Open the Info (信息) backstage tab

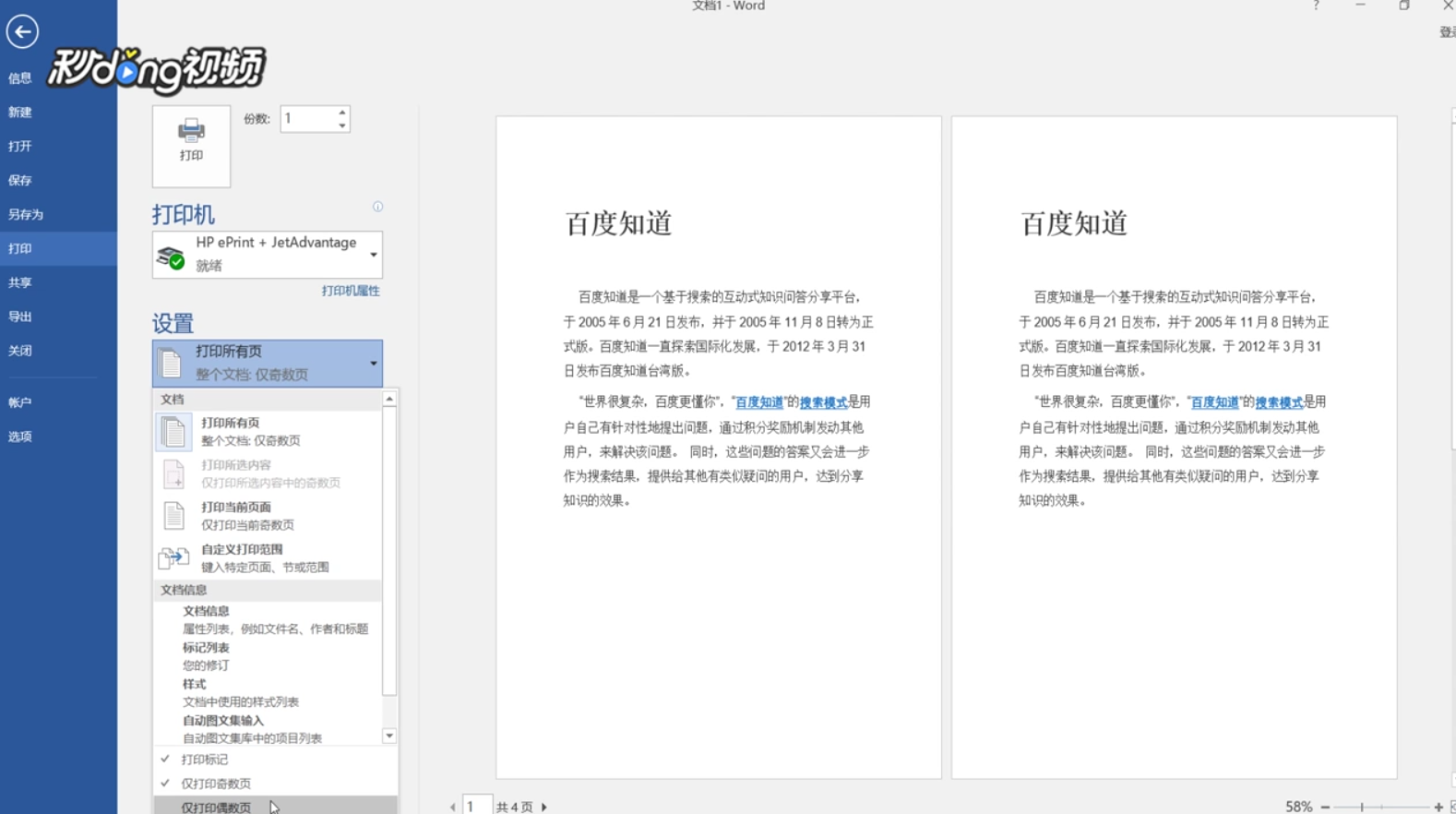point(58,78)
